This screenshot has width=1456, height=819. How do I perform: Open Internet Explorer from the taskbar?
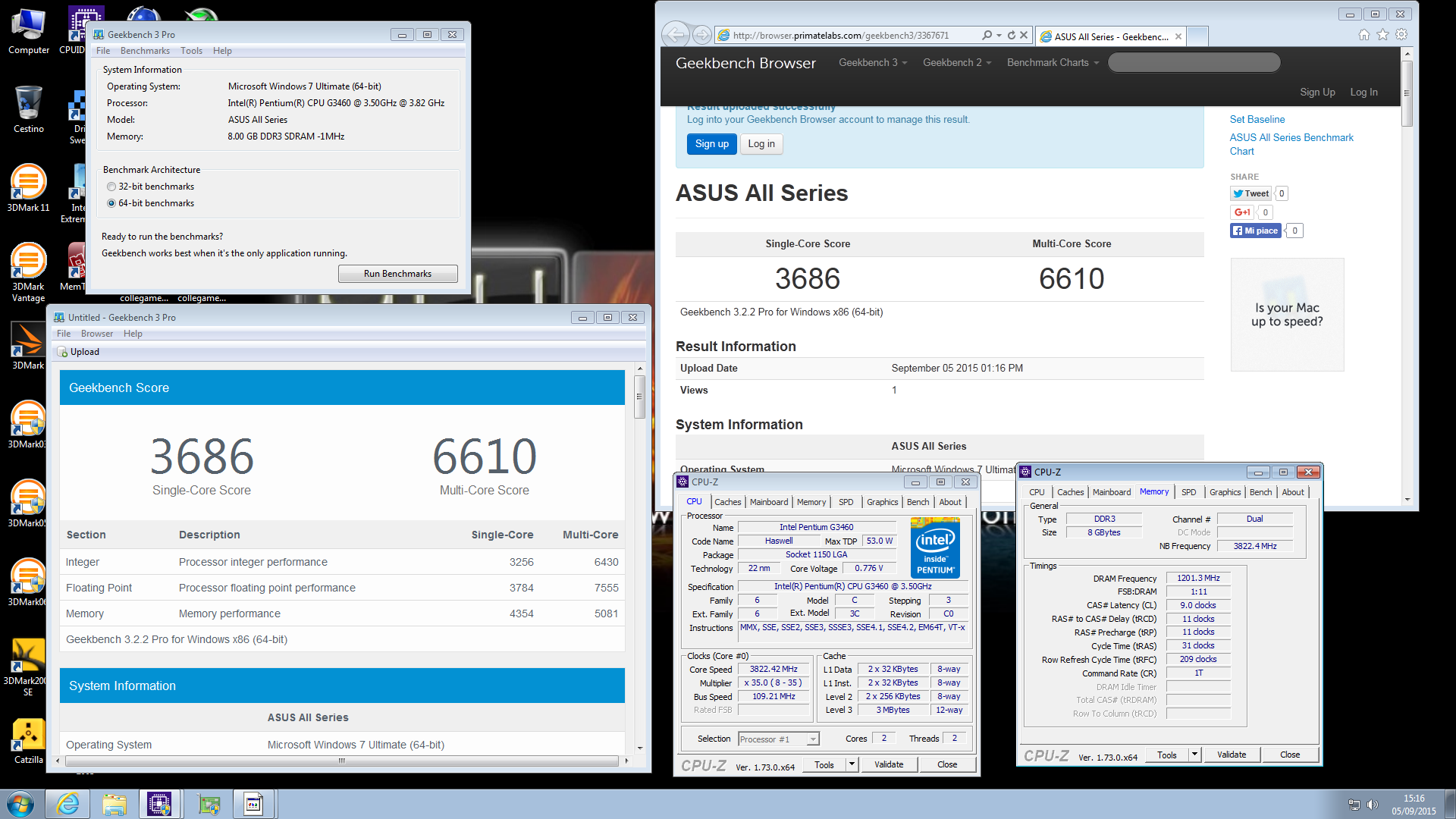[68, 804]
